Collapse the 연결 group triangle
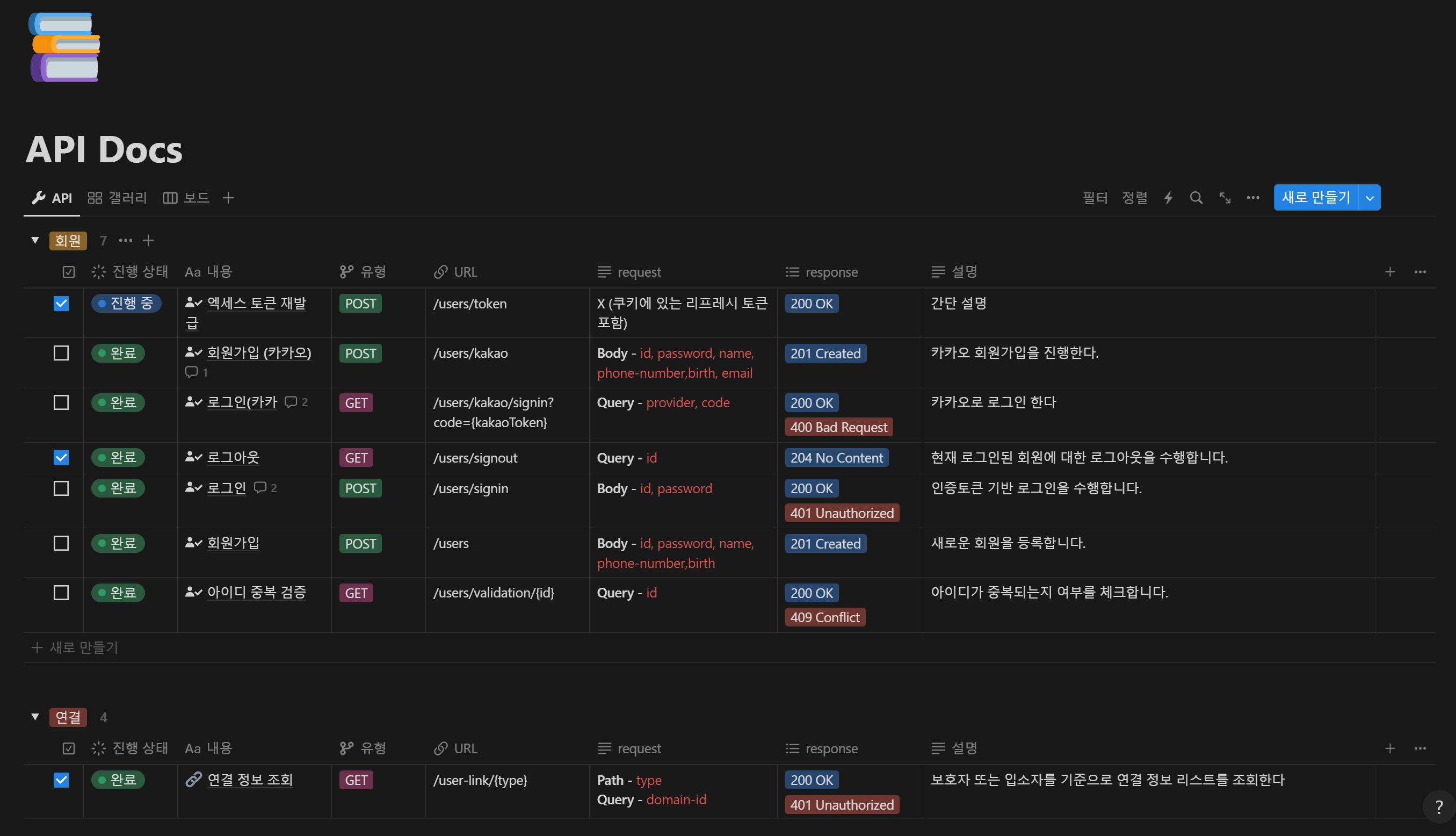Screen dimensions: 1456x836 pos(35,717)
